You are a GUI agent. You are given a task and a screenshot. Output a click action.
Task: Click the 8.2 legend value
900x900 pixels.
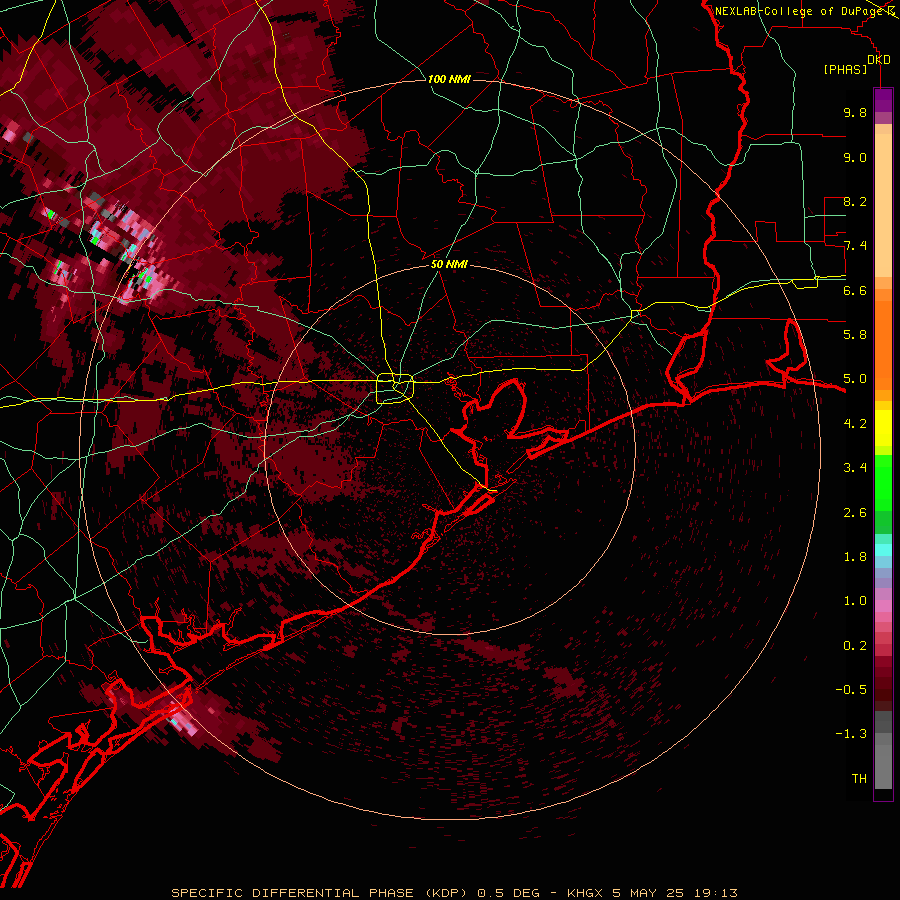(855, 201)
